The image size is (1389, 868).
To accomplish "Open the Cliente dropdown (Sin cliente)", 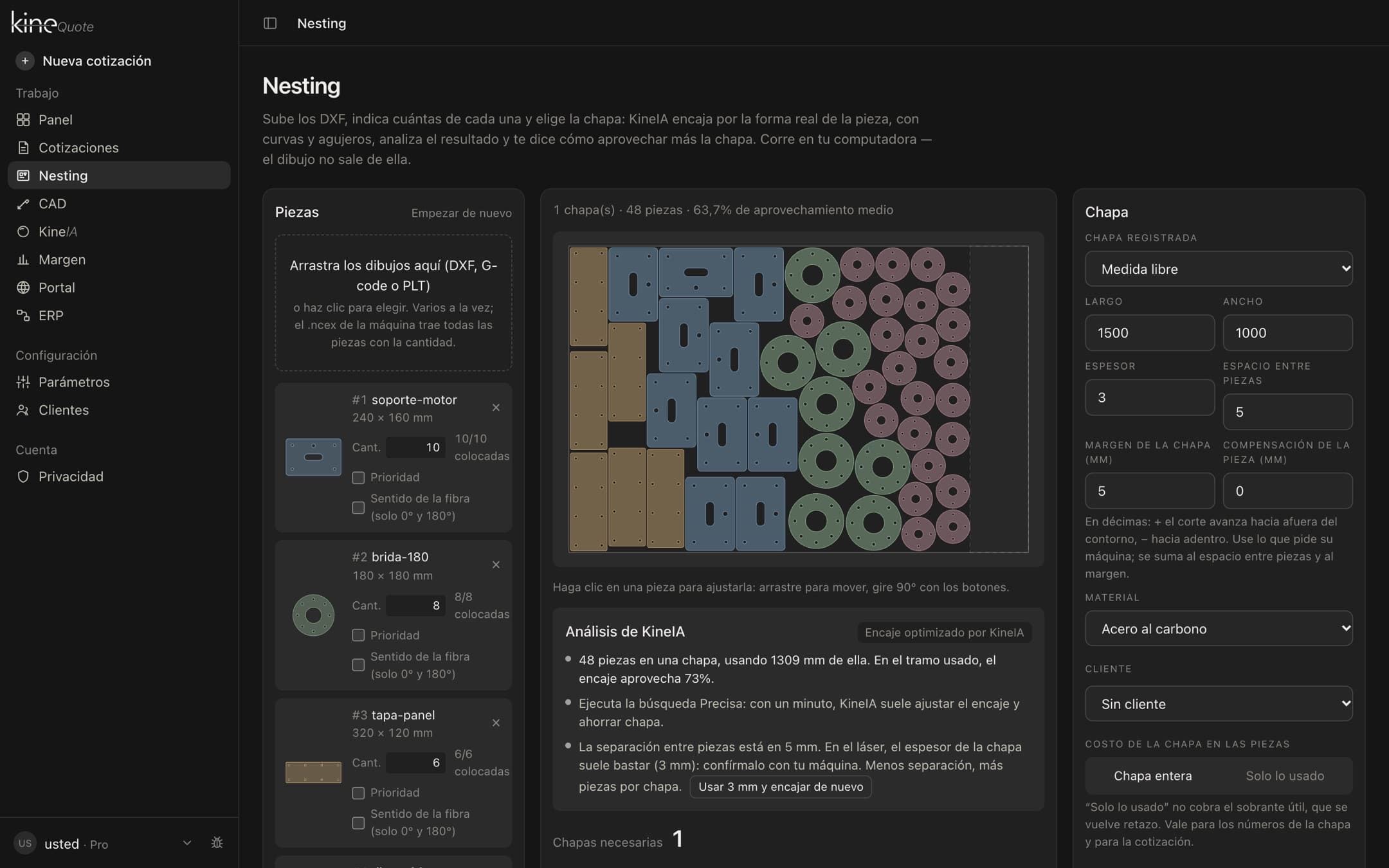I will point(1219,703).
